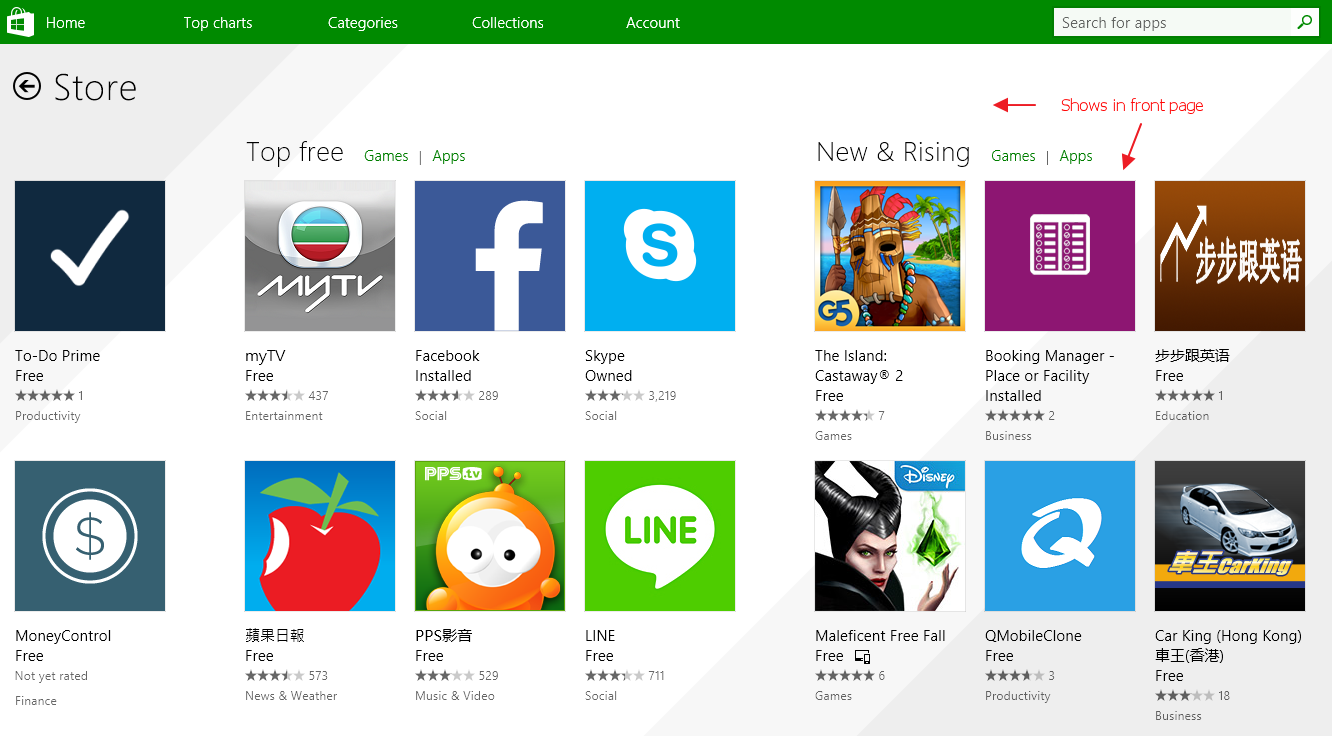Screen dimensions: 1332x736
Task: Click the Store page title
Action: click(95, 88)
